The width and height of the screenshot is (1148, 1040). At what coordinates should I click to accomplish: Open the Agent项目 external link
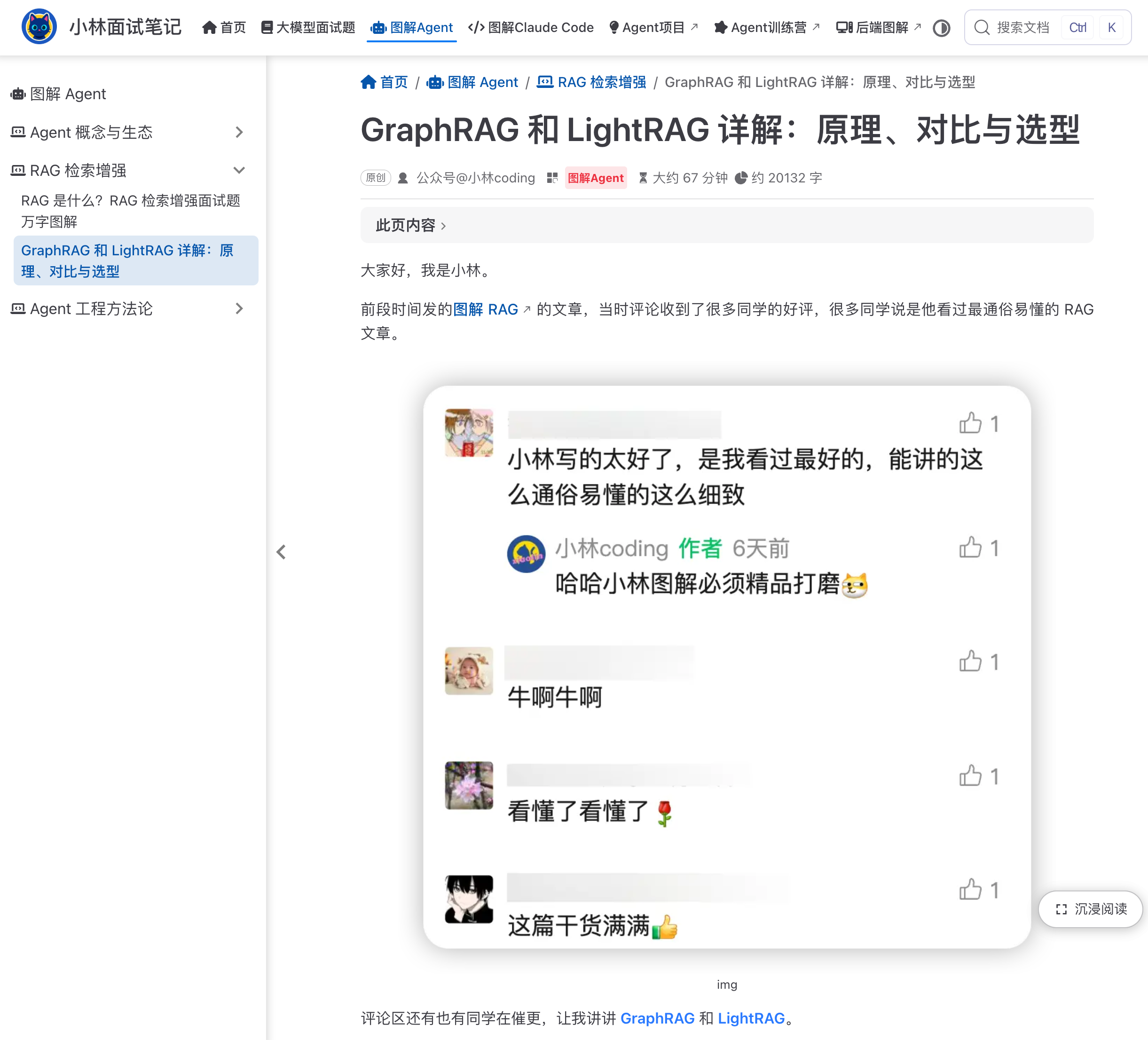(654, 27)
